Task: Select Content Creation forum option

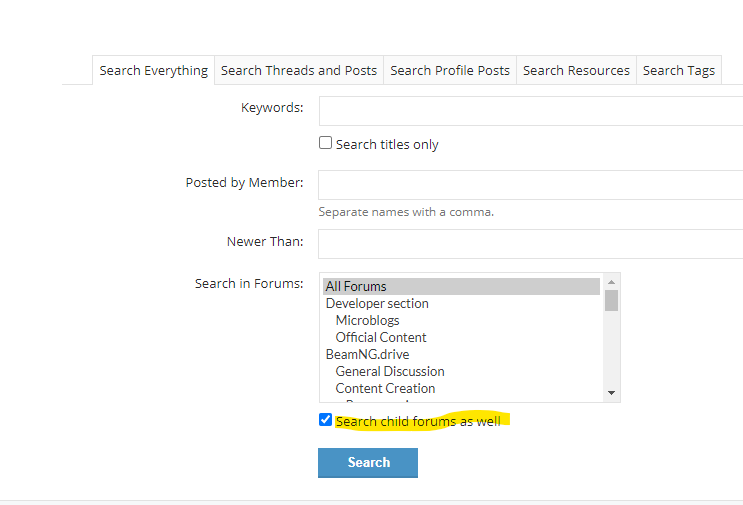Action: click(385, 389)
